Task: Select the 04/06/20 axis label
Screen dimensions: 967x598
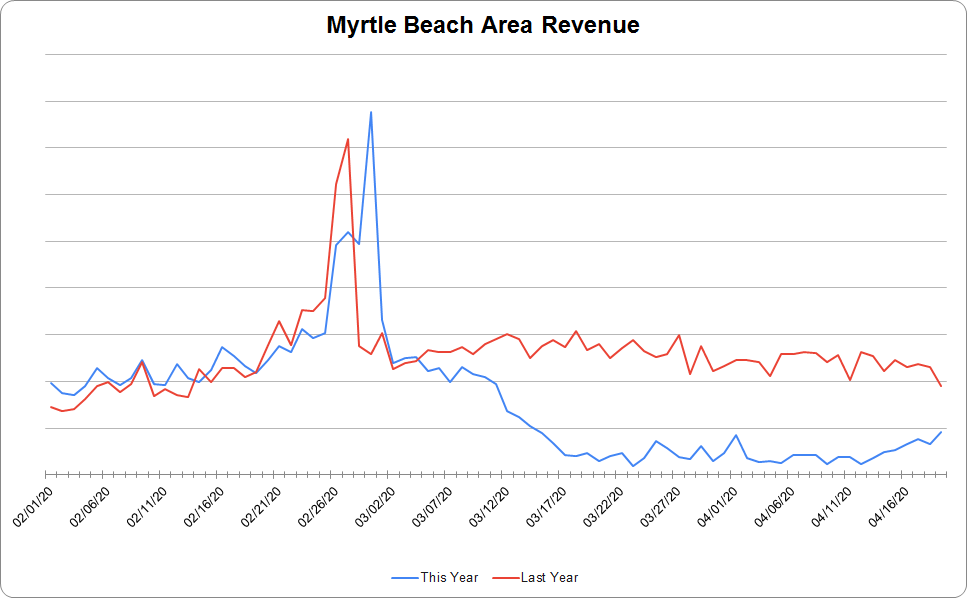Action: pos(775,507)
